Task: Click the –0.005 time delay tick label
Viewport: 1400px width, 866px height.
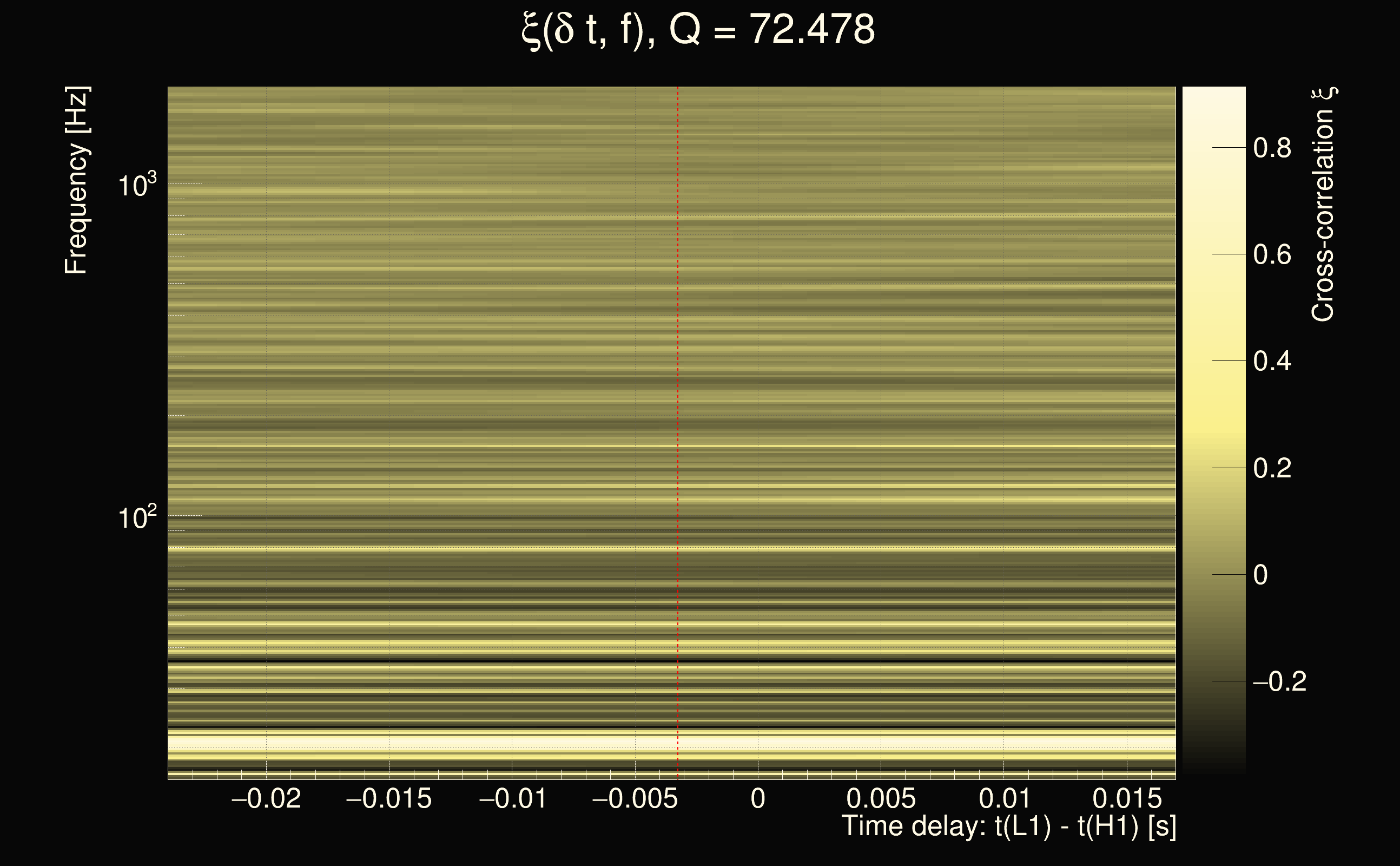Action: pyautogui.click(x=634, y=798)
